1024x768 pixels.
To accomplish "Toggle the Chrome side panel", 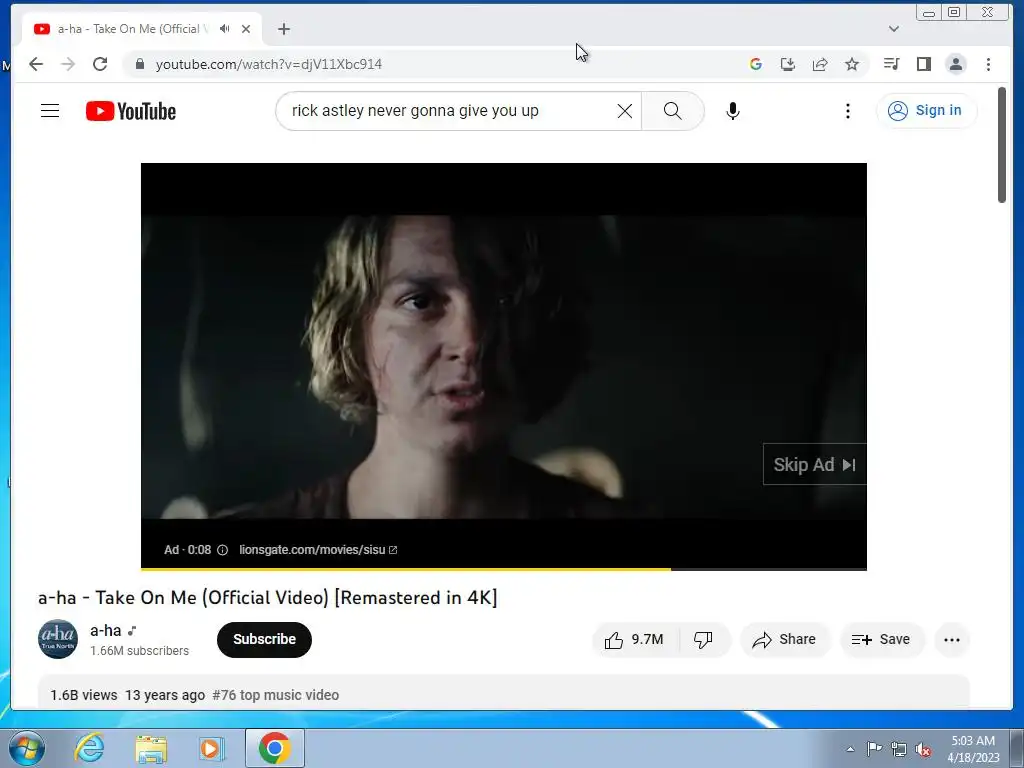I will click(x=923, y=64).
